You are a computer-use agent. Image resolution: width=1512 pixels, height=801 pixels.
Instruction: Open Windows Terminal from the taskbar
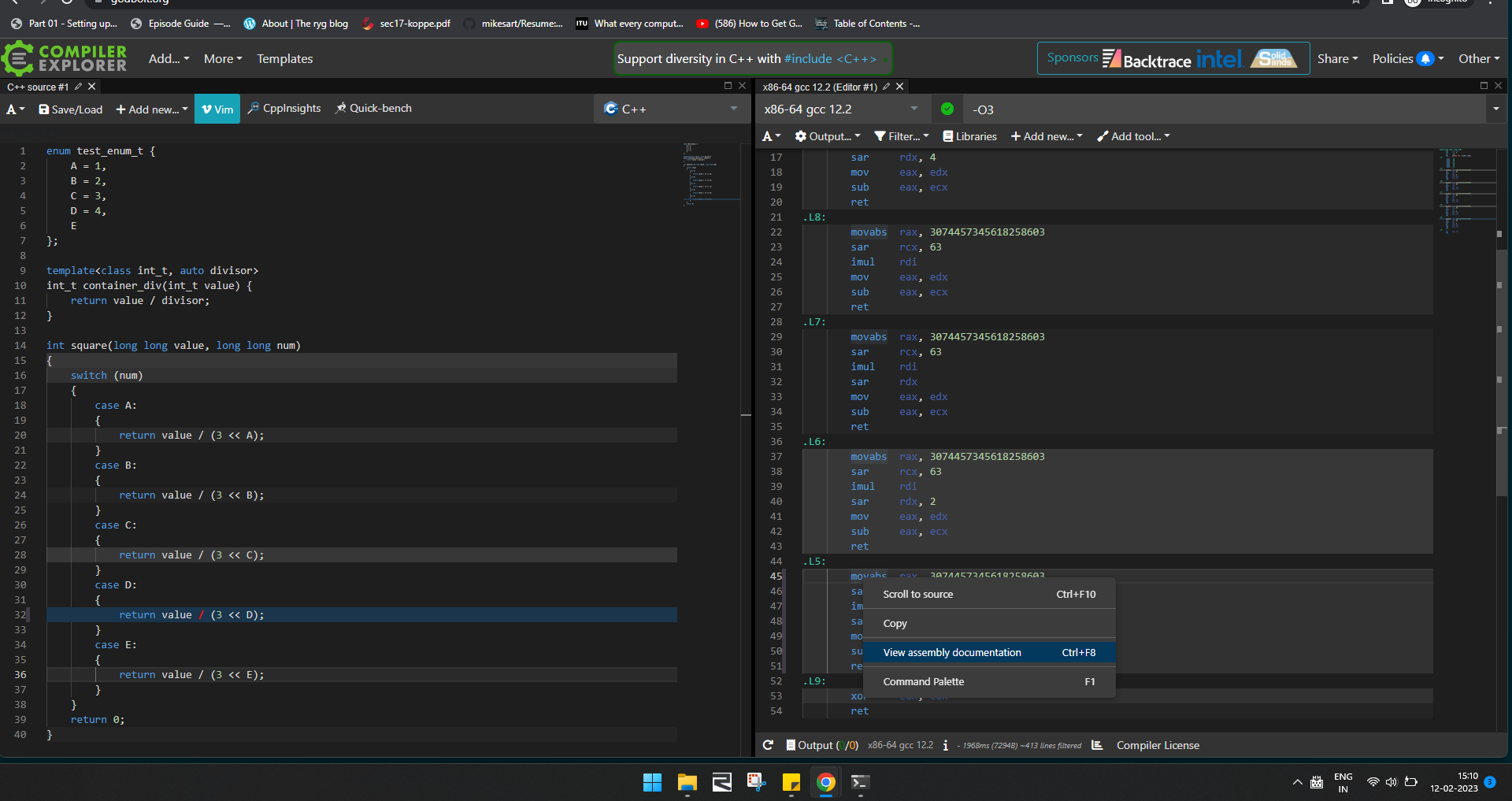click(x=860, y=782)
